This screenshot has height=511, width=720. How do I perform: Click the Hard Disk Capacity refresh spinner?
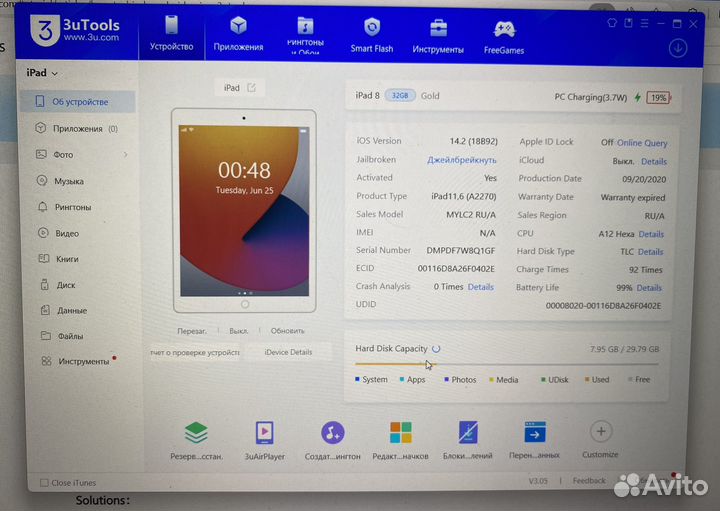click(436, 349)
